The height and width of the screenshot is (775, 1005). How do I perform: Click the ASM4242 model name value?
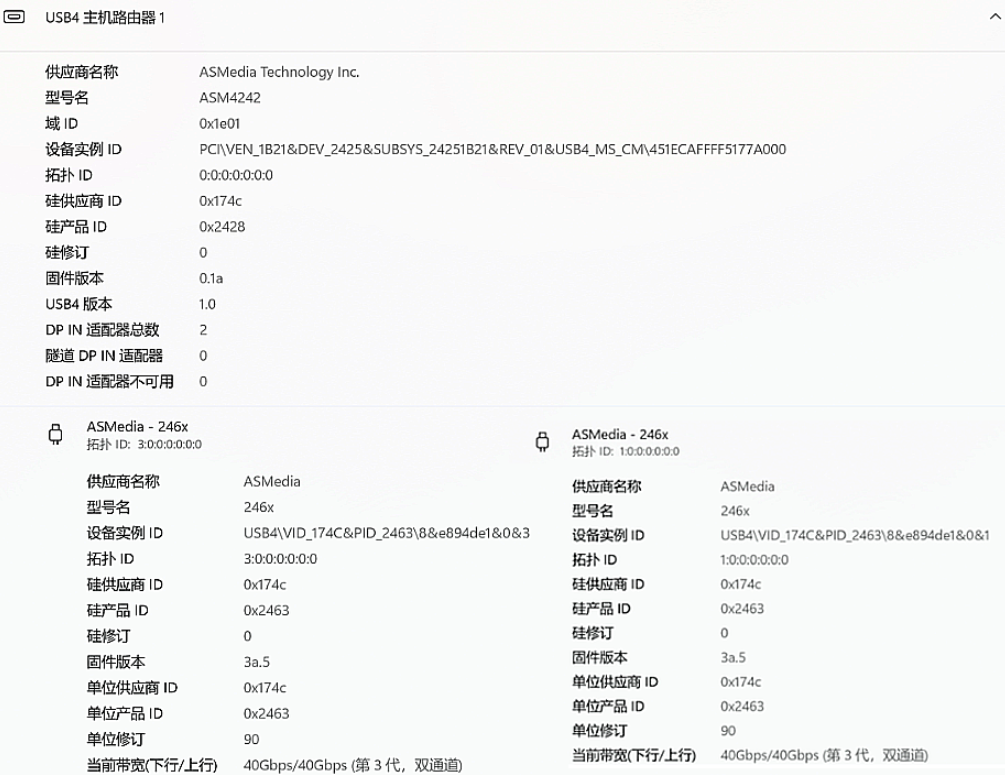point(230,98)
